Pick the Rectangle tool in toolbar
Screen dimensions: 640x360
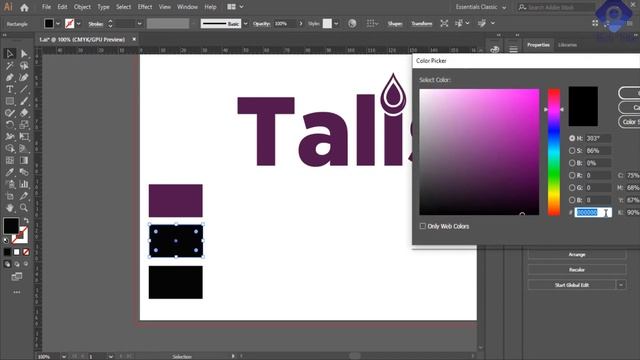(x=10, y=101)
